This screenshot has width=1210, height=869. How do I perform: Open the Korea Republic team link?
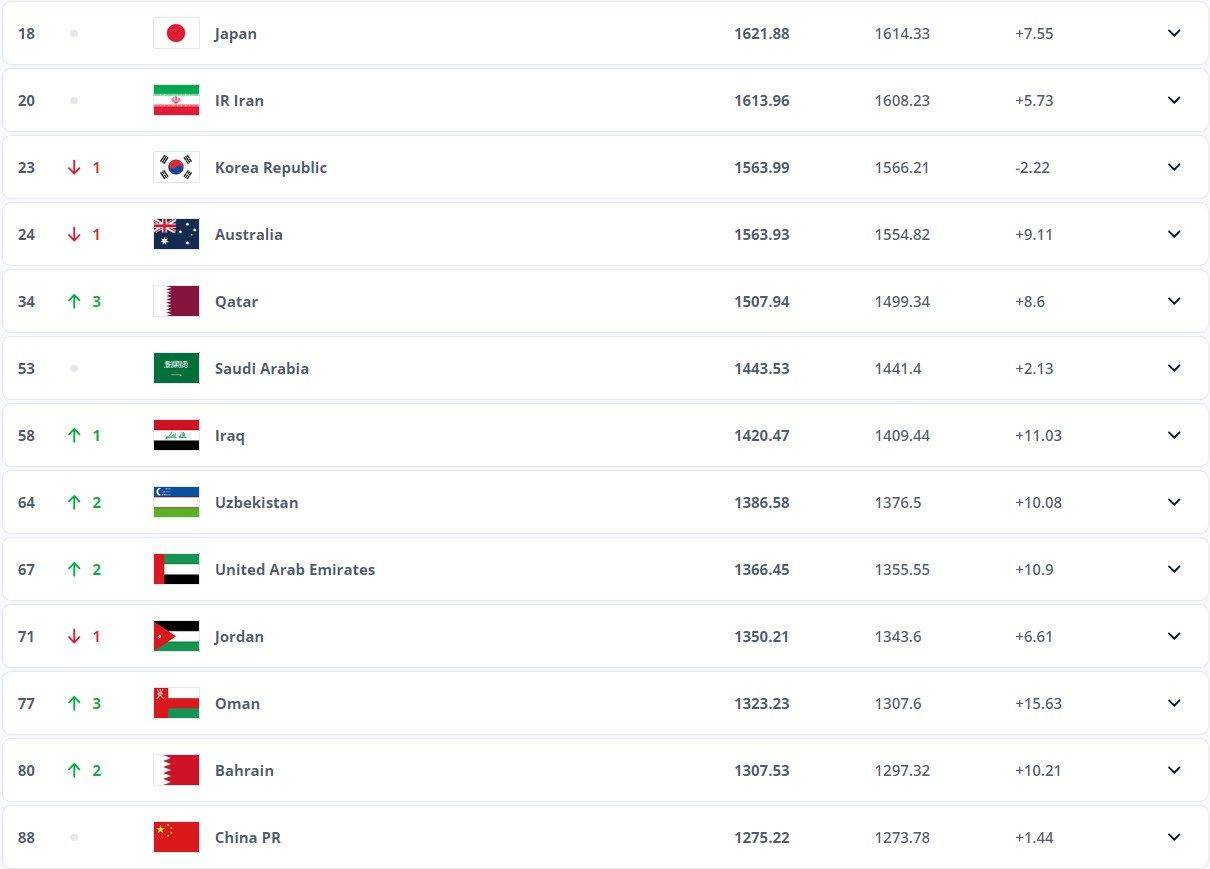pos(270,167)
